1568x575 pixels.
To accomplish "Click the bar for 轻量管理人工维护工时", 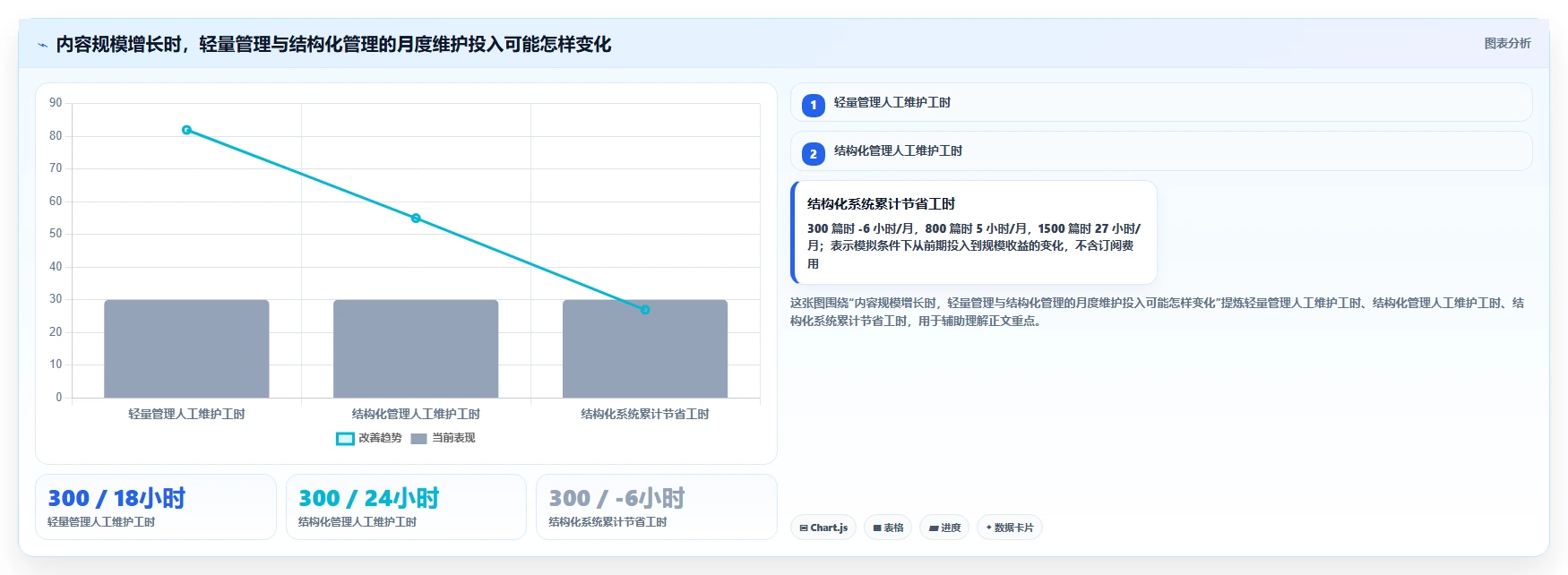I will pyautogui.click(x=186, y=348).
